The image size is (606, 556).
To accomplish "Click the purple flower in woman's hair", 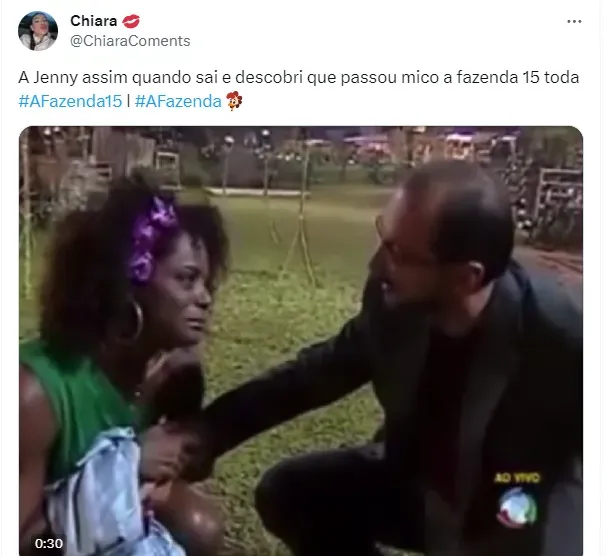I will 151,238.
